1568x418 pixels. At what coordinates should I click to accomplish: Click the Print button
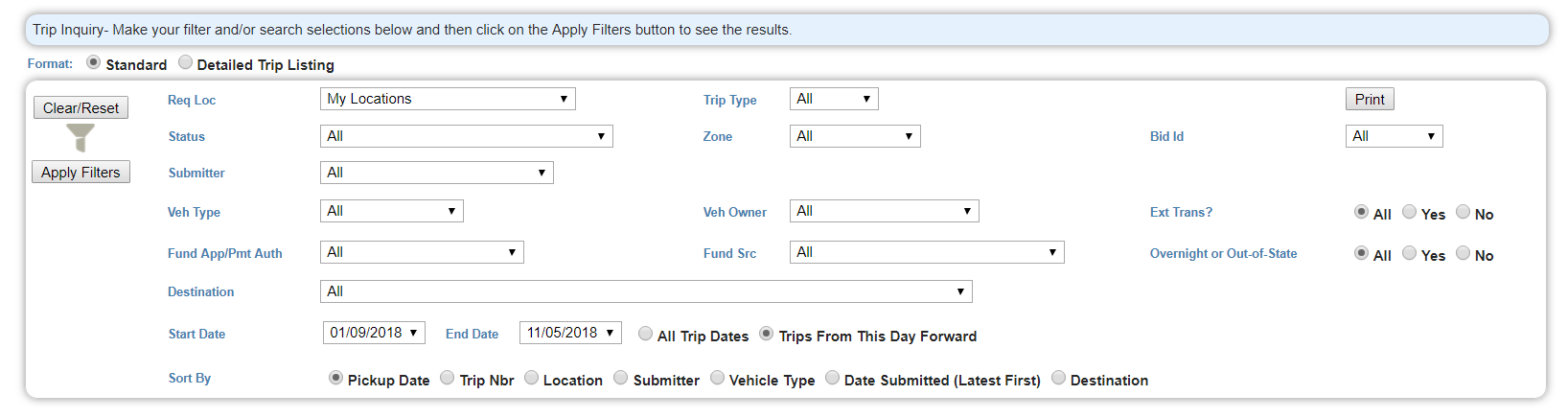(x=1370, y=100)
